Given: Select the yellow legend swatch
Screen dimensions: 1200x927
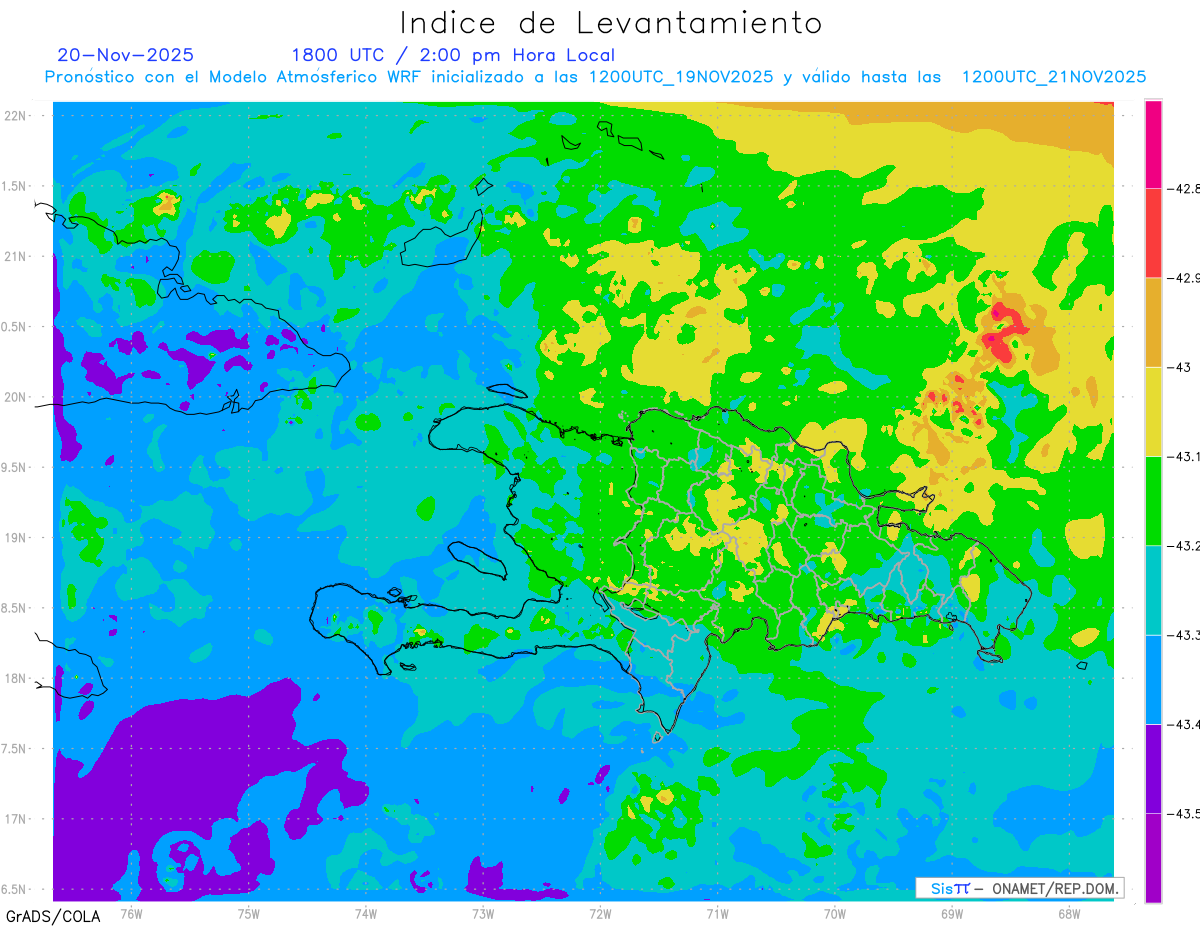Looking at the screenshot, I should click(1153, 411).
